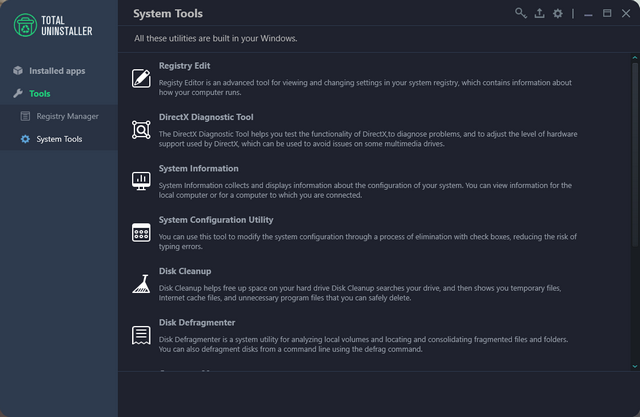Screen dimensions: 640x417
Task: Click the key icon in title bar
Action: tap(521, 13)
